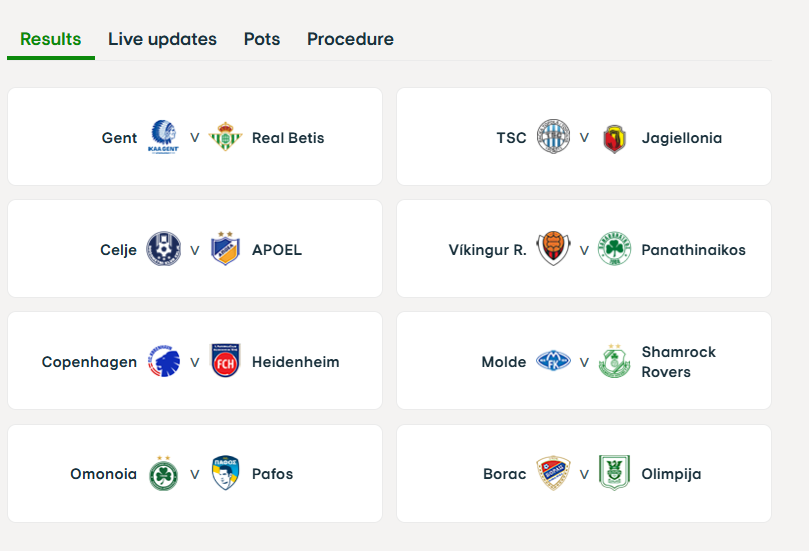The image size is (809, 551).
Task: Select the Jagiellonia team badge
Action: tap(614, 139)
